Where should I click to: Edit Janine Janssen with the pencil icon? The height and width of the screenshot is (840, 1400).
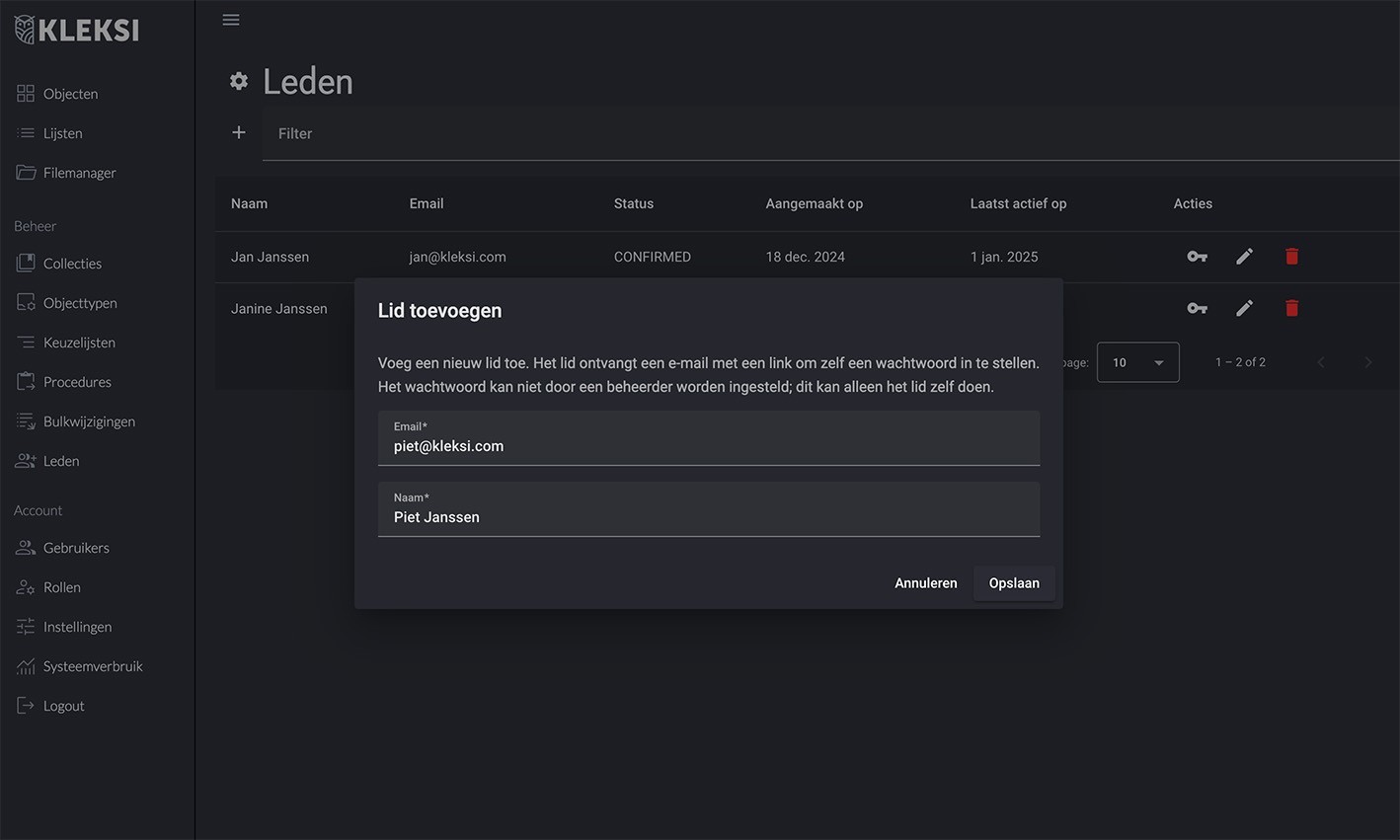tap(1244, 308)
